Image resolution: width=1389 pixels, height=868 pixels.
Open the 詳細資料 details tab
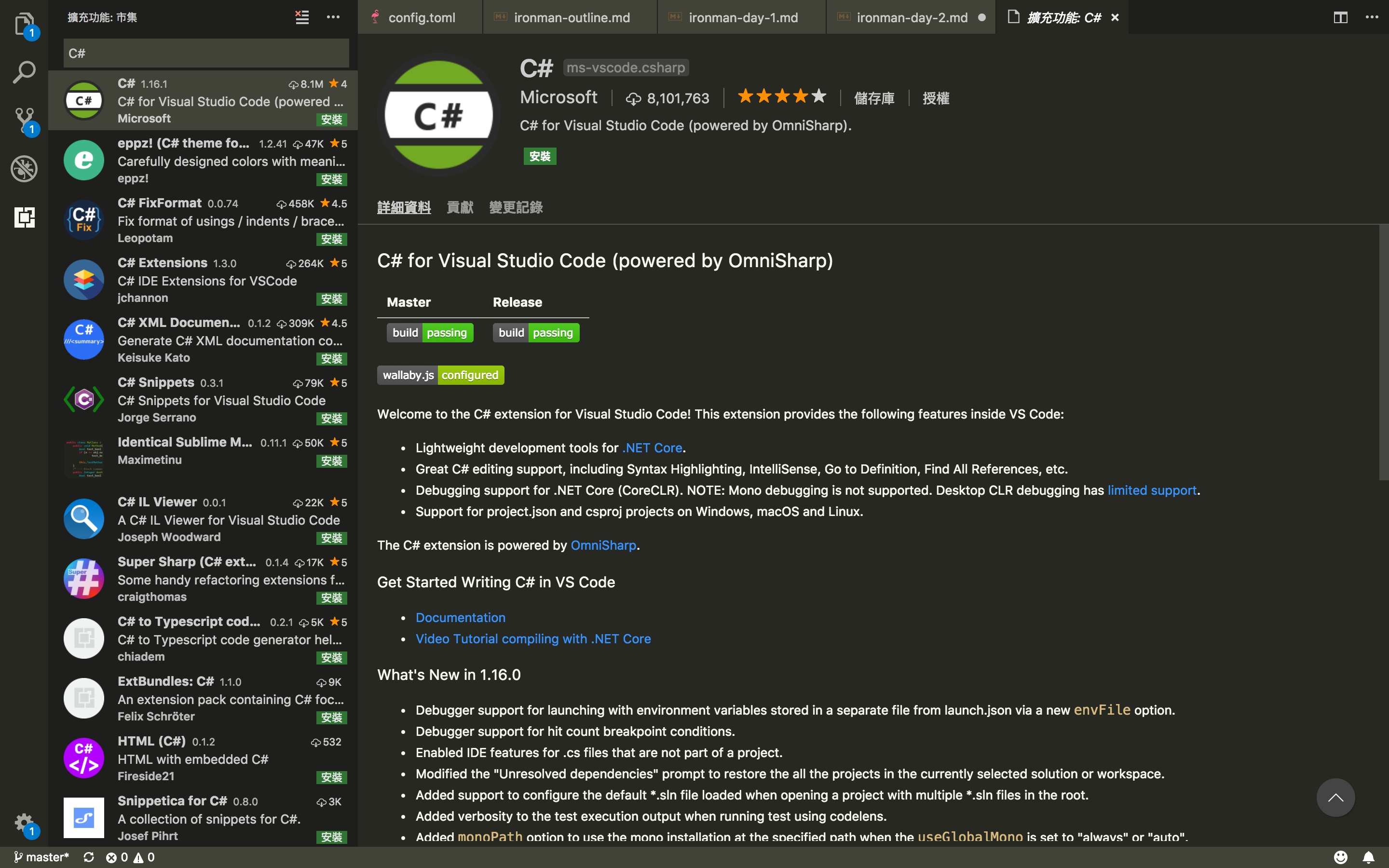click(404, 207)
